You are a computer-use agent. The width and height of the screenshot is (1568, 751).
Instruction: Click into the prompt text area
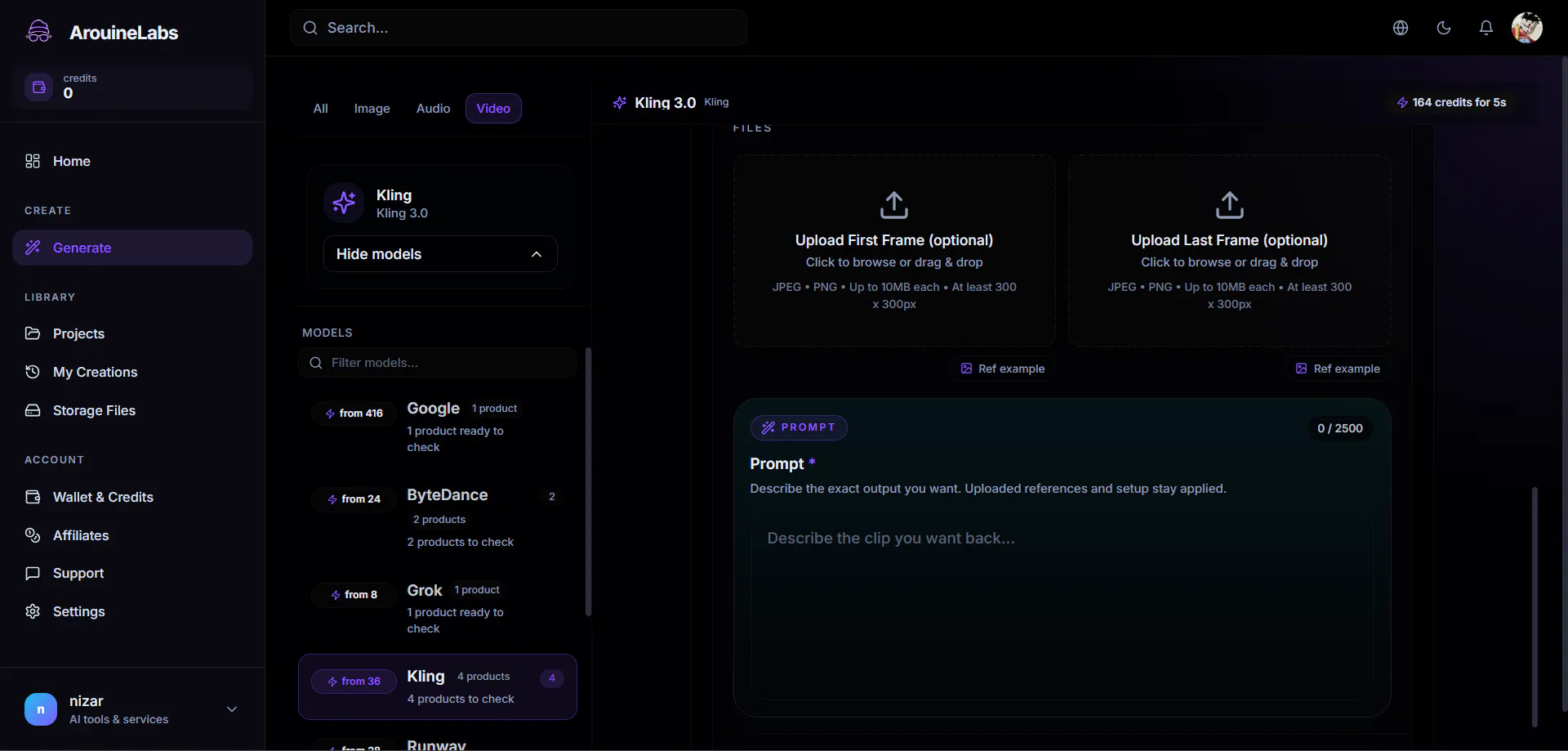tap(1062, 606)
